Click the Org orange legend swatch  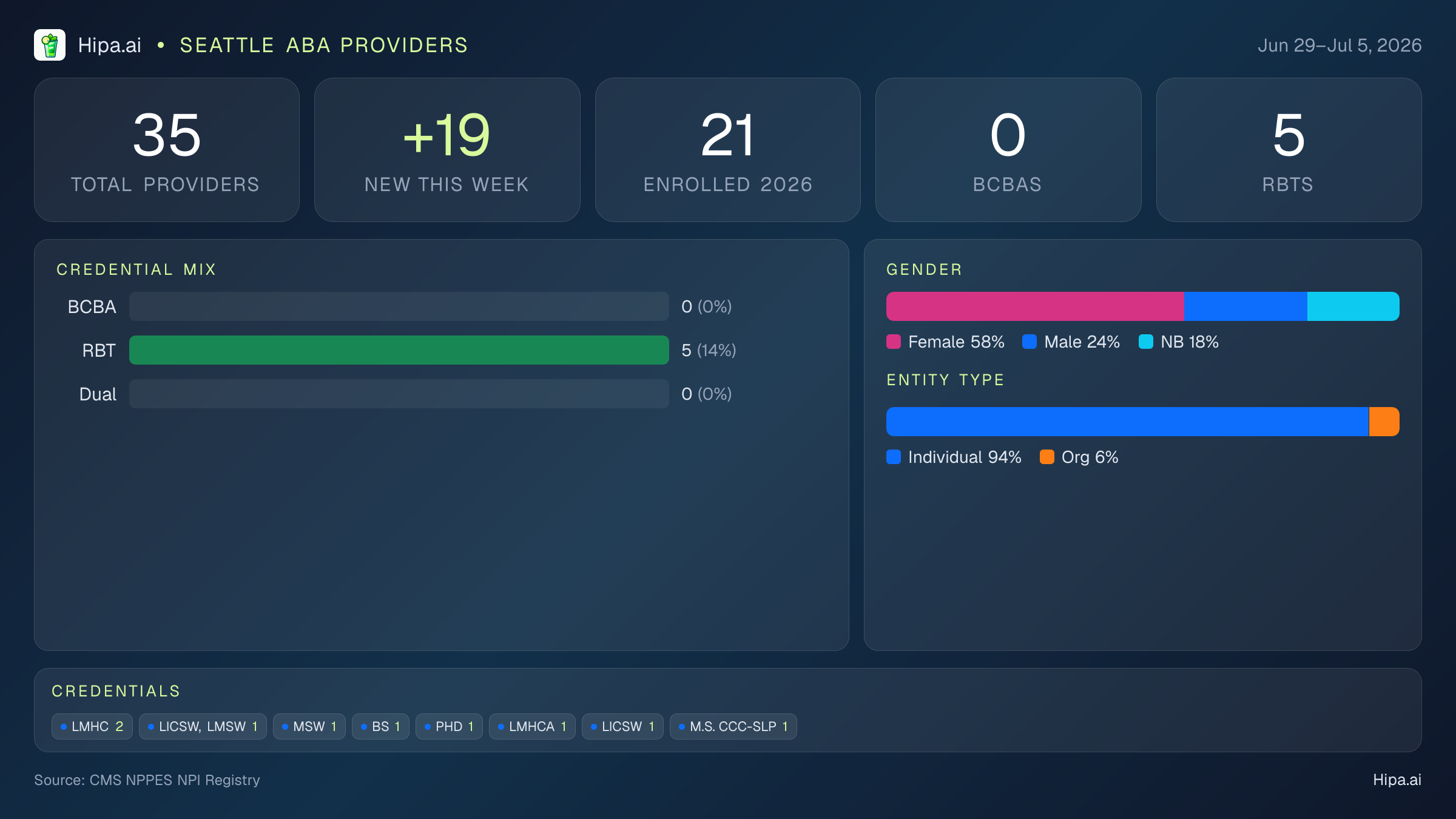point(1047,457)
